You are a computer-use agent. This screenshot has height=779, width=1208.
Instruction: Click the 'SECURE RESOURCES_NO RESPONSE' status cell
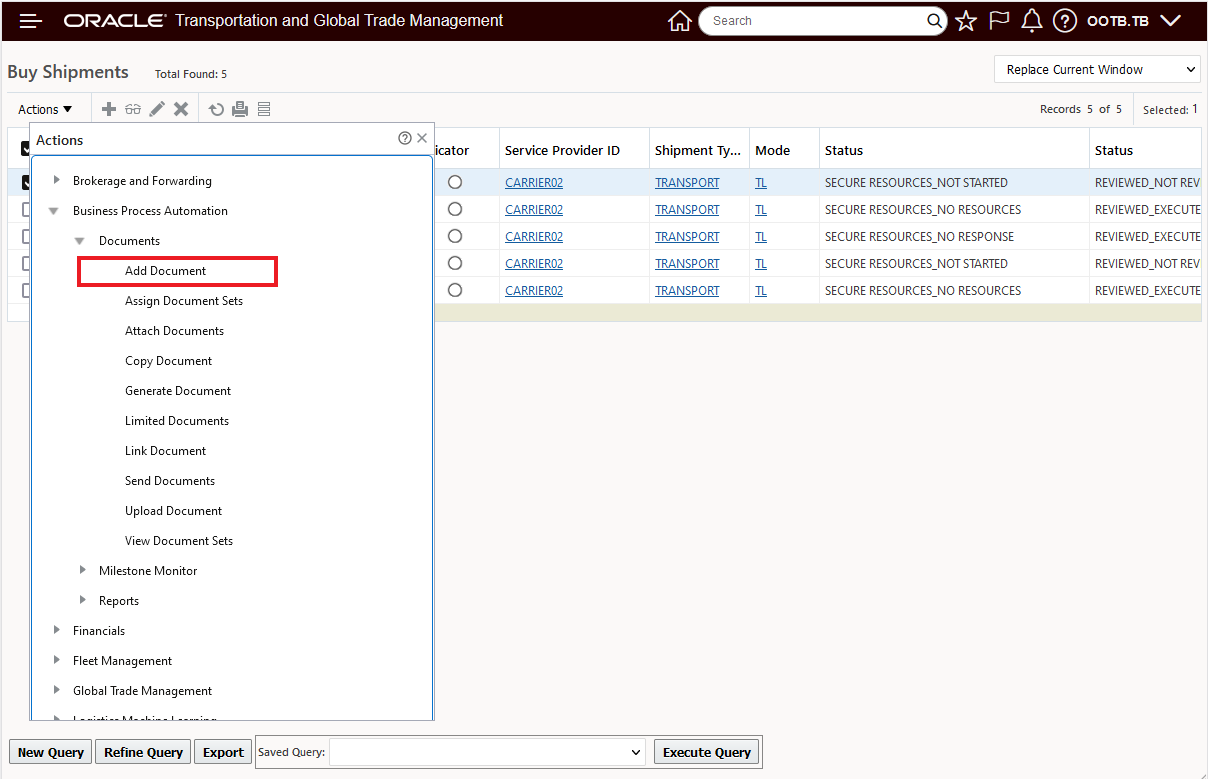pyautogui.click(x=919, y=237)
